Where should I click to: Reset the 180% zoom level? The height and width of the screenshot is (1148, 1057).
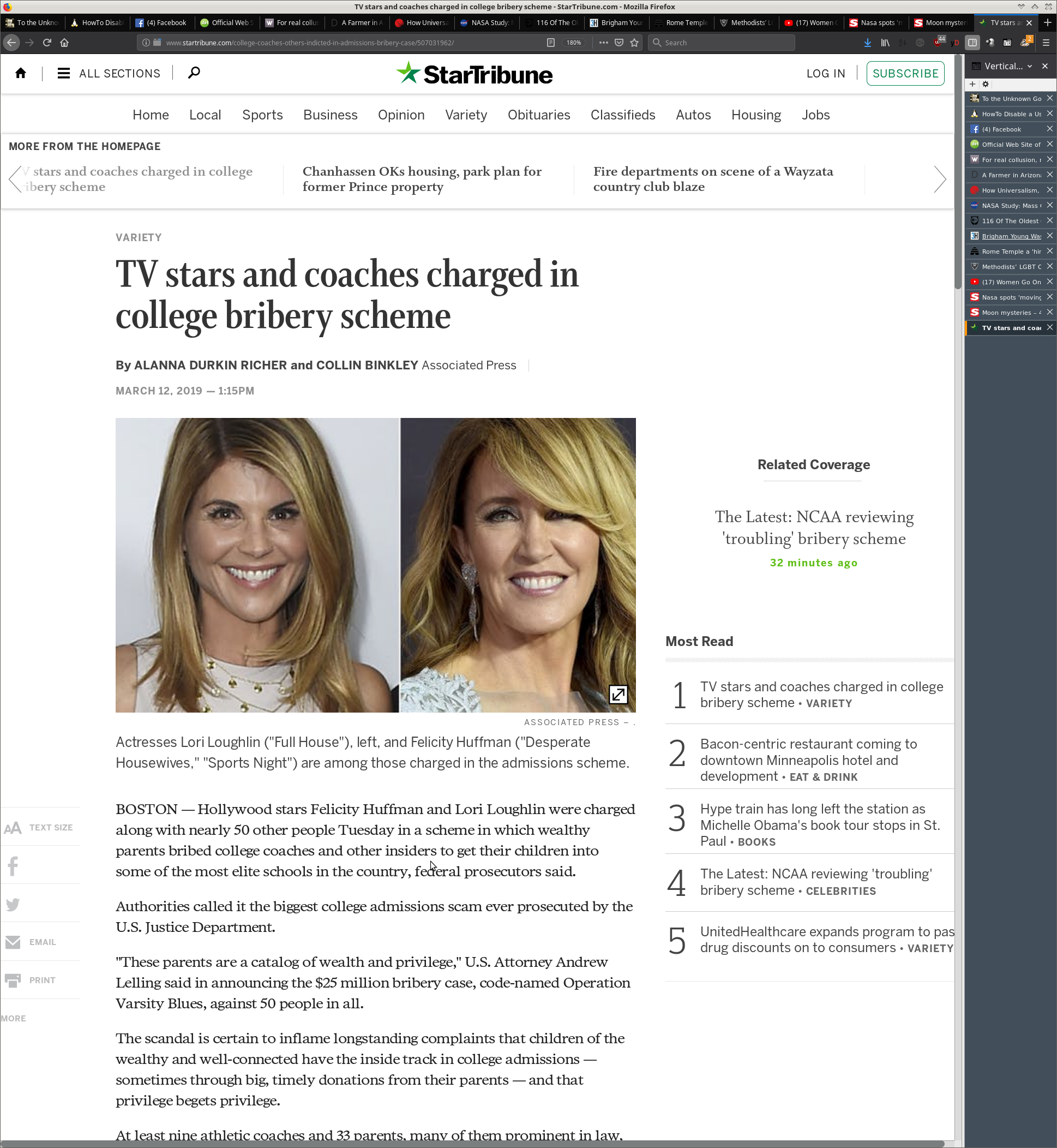pyautogui.click(x=574, y=43)
